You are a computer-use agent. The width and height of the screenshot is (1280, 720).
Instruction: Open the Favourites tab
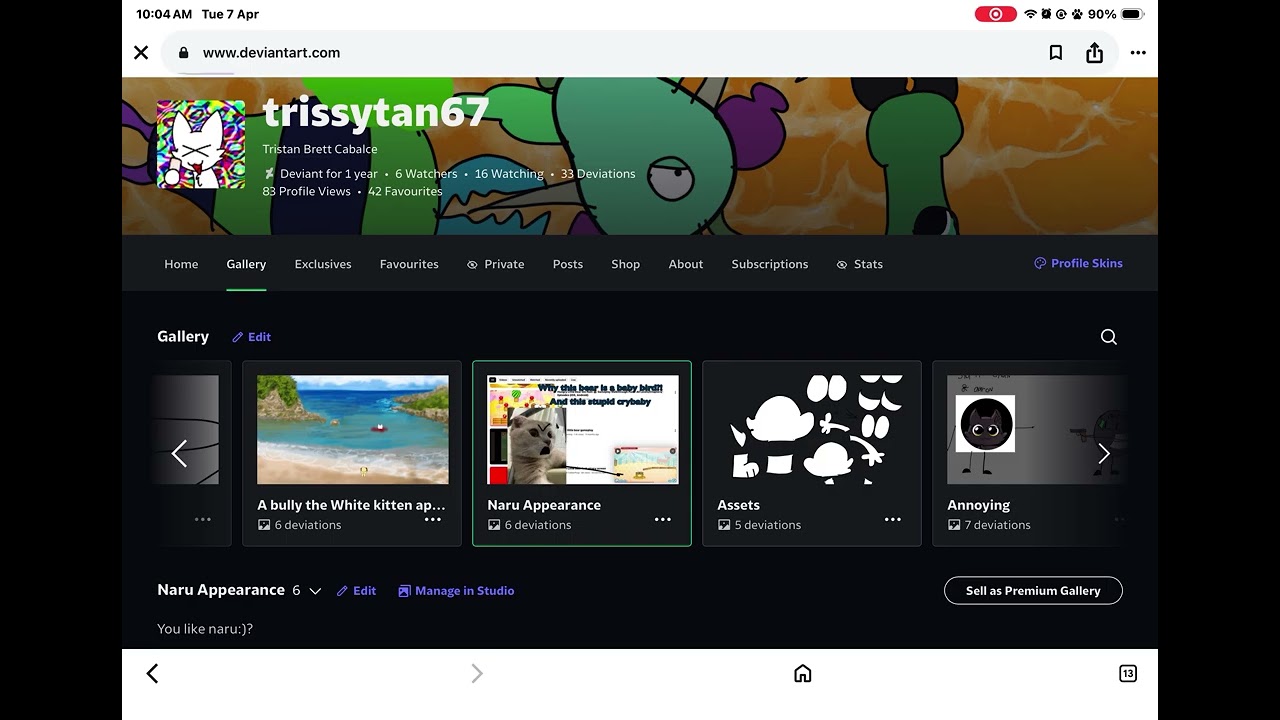(x=409, y=264)
